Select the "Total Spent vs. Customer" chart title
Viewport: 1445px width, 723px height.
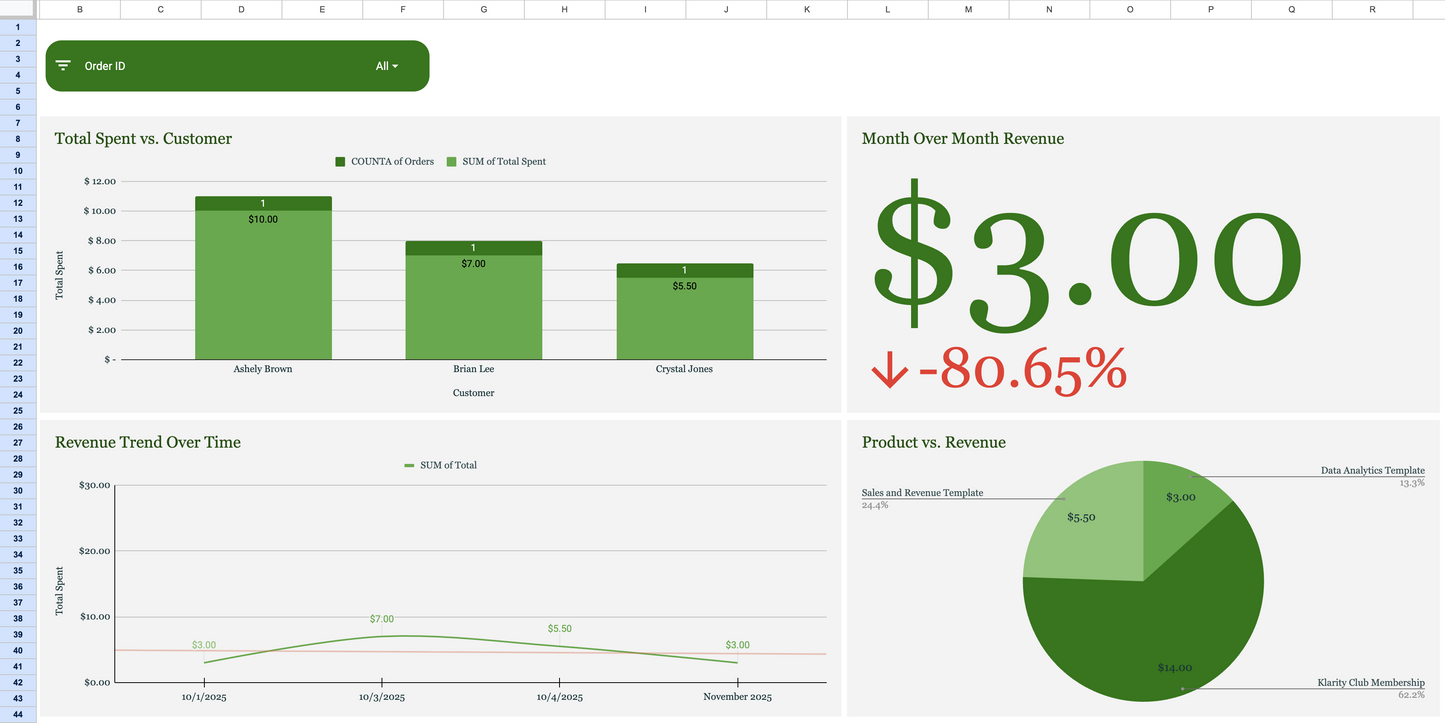(142, 139)
